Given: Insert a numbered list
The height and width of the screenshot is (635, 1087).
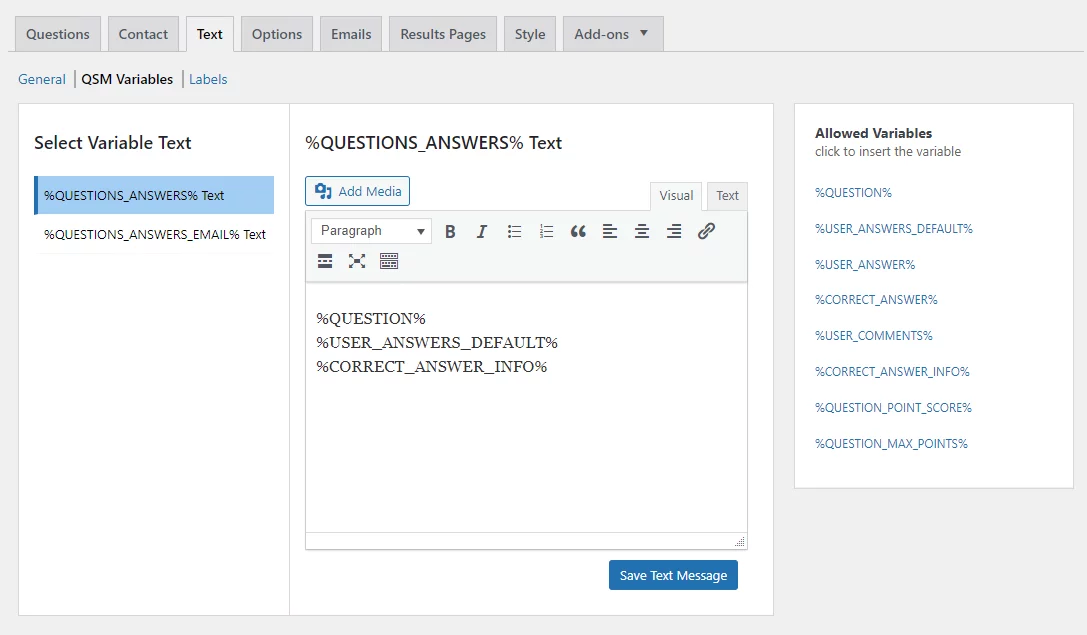Looking at the screenshot, I should tap(546, 232).
